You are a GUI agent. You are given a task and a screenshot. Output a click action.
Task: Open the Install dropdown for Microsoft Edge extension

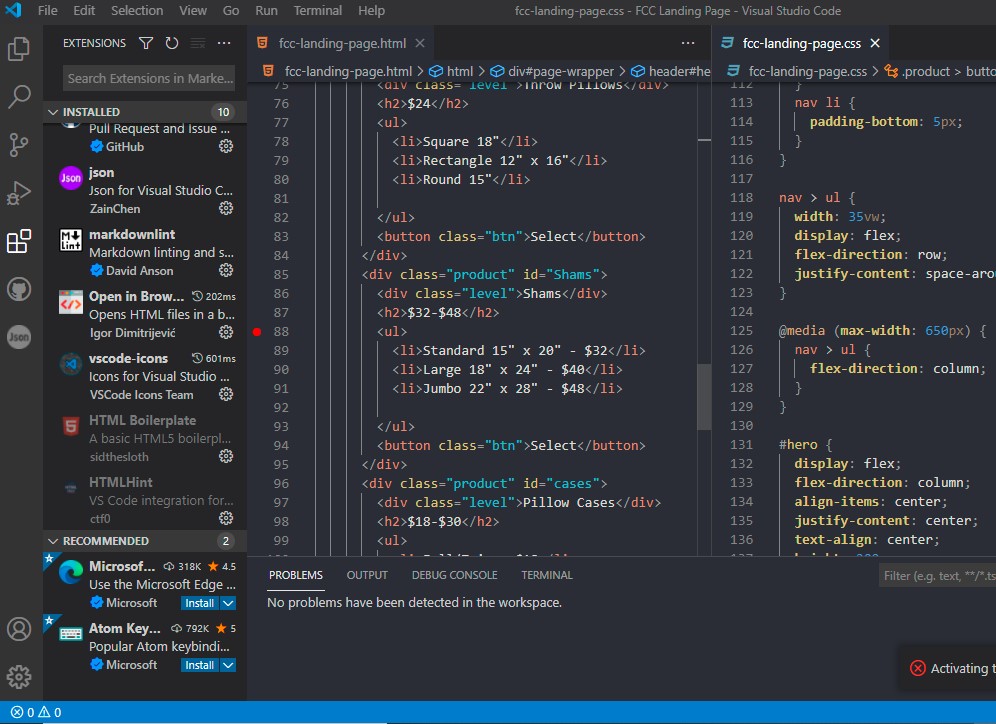tap(227, 602)
